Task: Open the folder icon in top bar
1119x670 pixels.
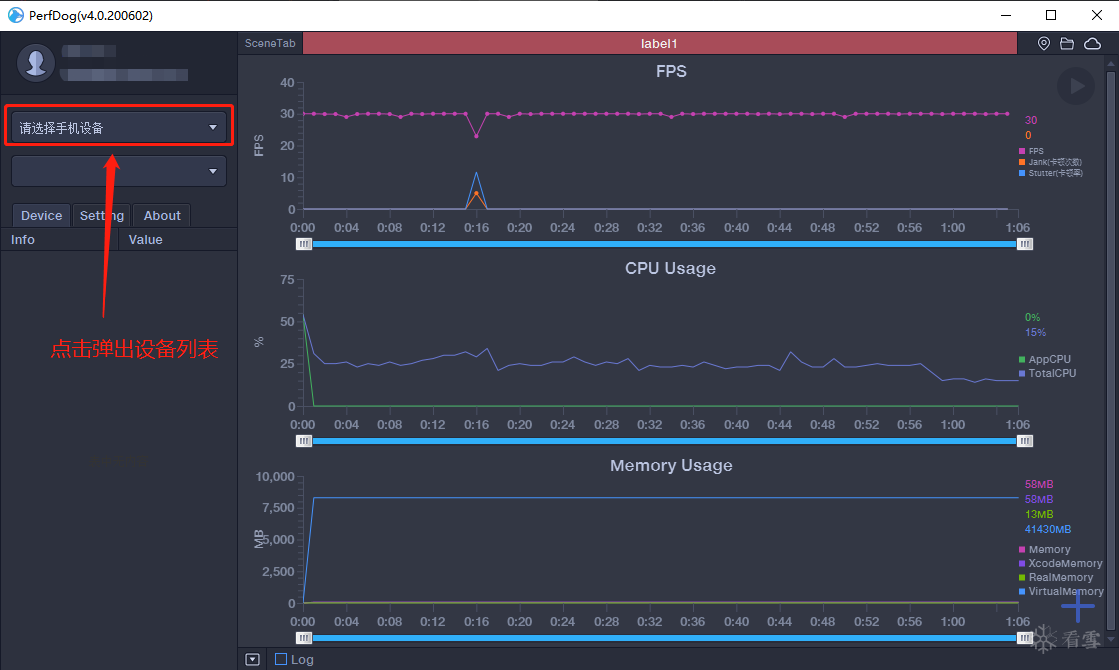Action: (1067, 44)
